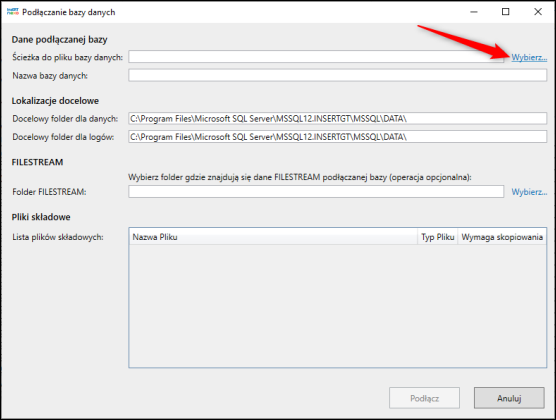Click the Nazwa bazy danych label
Viewport: 556px width, 420px height.
(x=50, y=76)
